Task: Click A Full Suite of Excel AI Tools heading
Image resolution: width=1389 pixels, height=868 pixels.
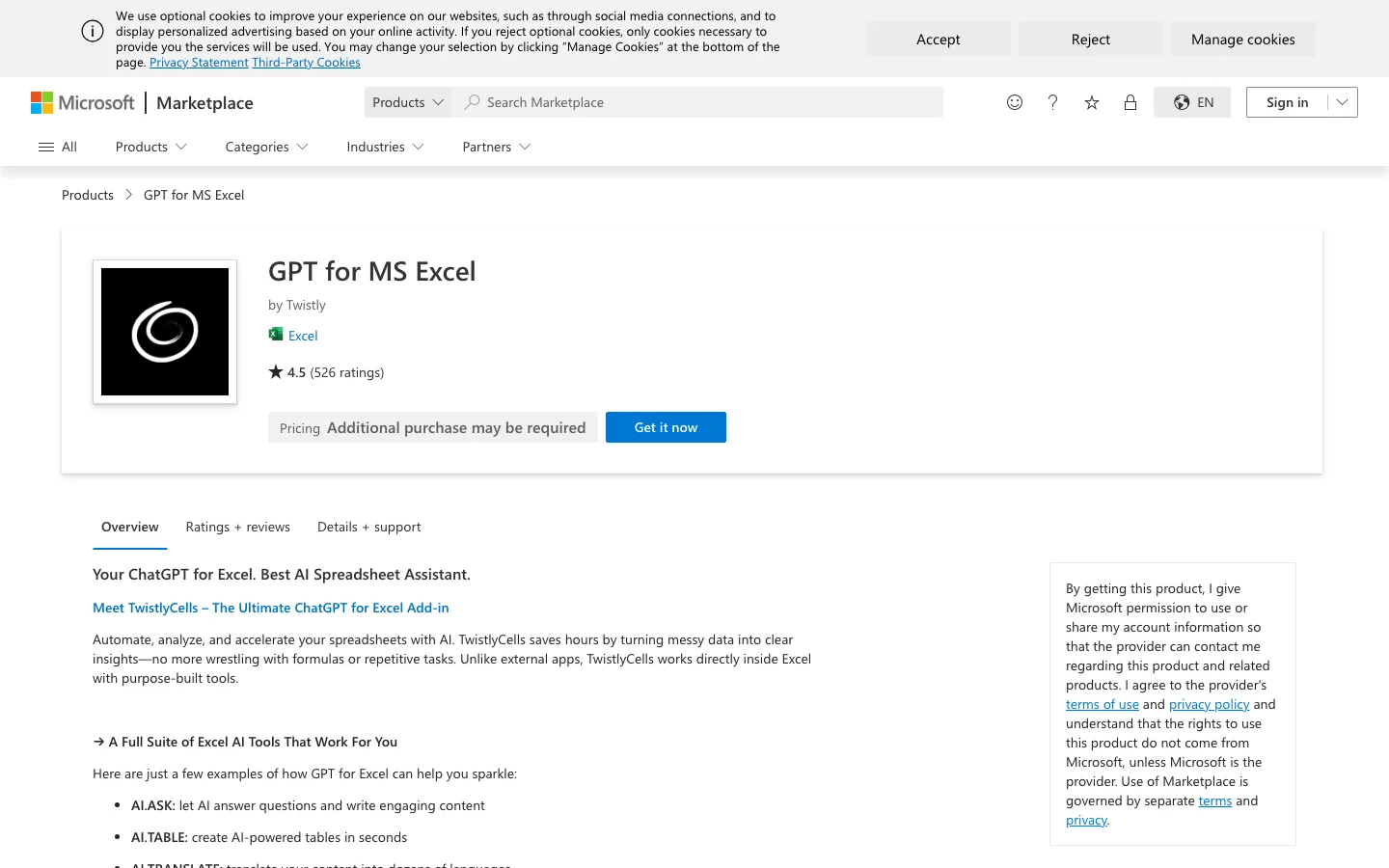Action: click(x=245, y=742)
